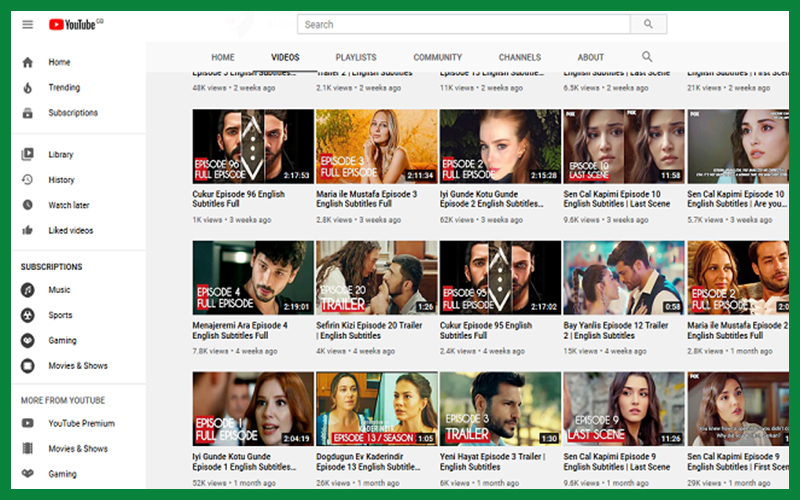Play Sen Cal Kapimi Episode 9 Last Scene thumbnail

(623, 409)
